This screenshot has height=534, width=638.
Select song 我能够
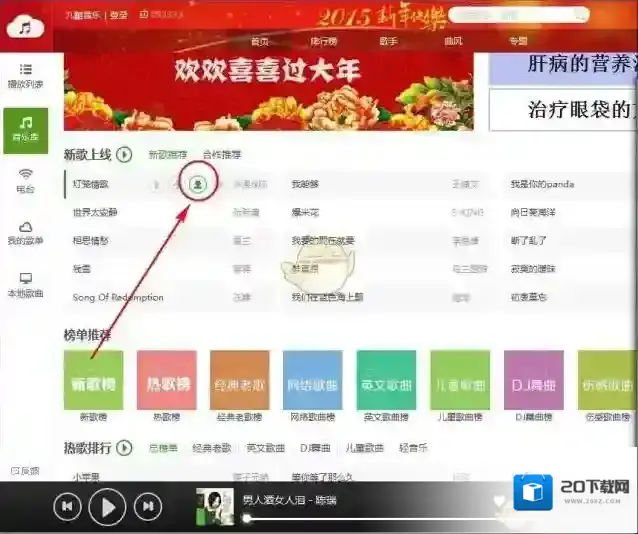[x=305, y=184]
